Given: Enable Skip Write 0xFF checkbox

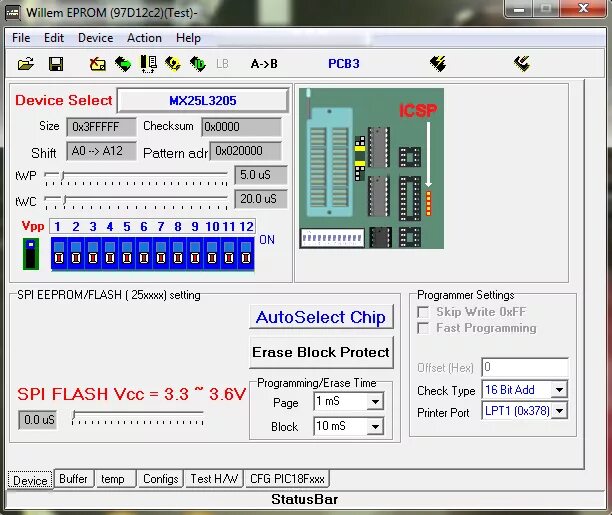Looking at the screenshot, I should click(423, 312).
